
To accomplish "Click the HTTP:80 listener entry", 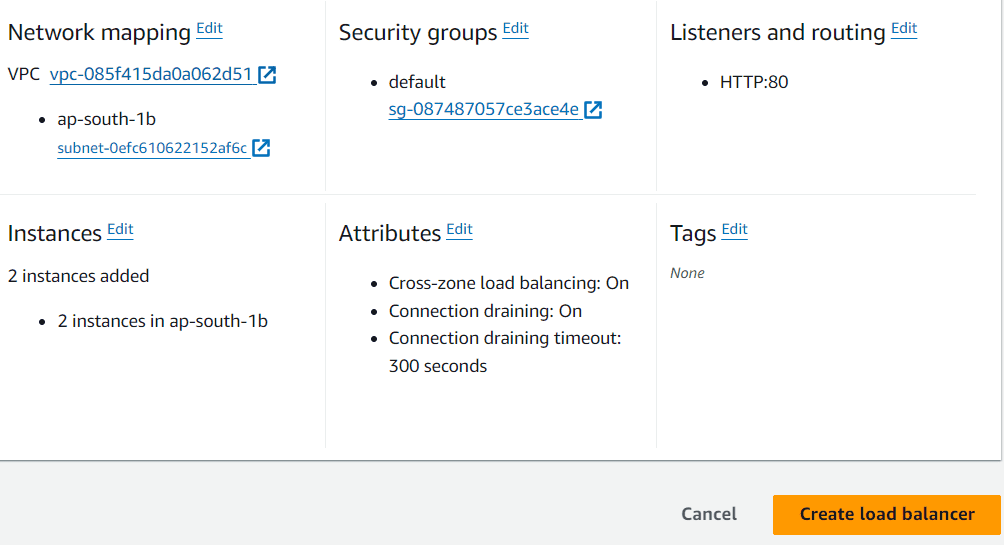I will [x=754, y=82].
